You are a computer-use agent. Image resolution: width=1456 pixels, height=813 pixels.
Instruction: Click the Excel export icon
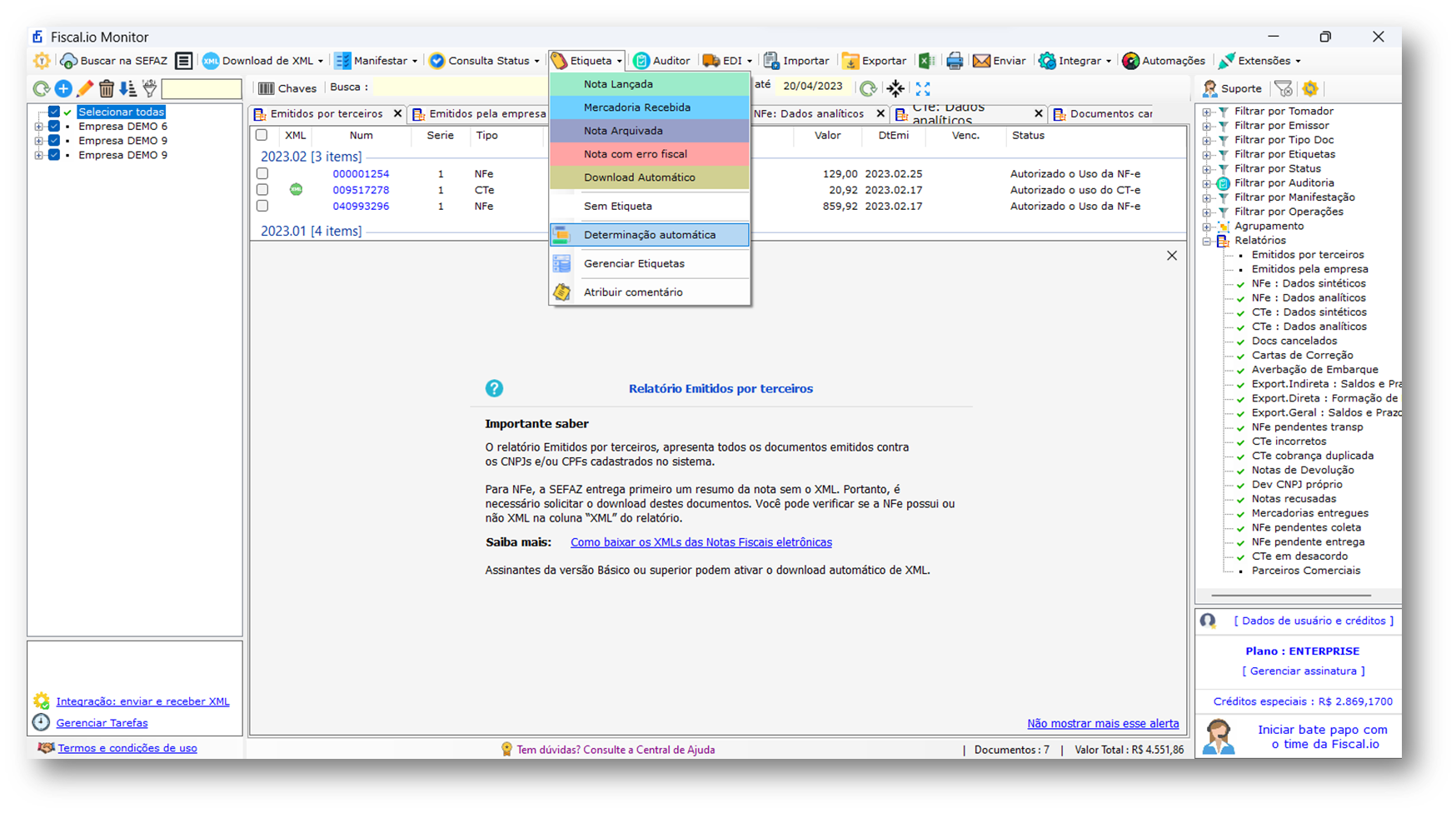point(926,61)
